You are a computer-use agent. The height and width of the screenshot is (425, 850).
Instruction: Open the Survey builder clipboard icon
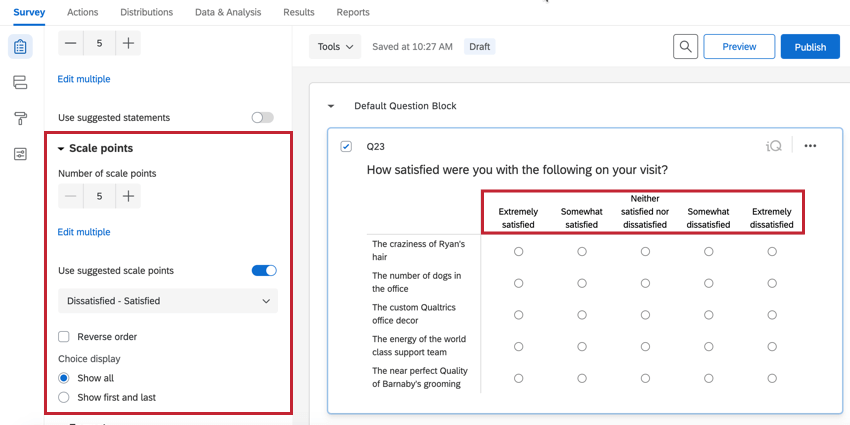20,46
